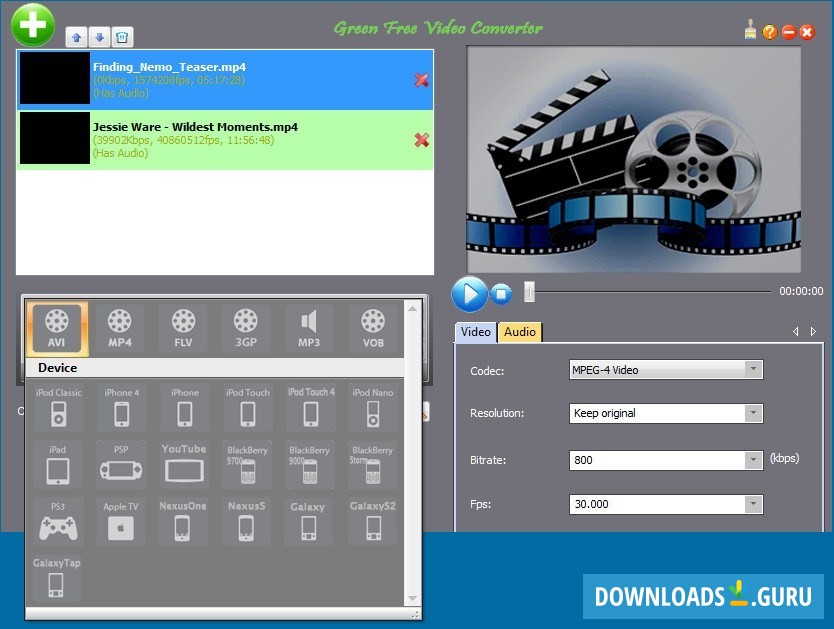Click the 00:00:00 preview time readout
Viewport: 834px width, 629px height.
click(801, 291)
